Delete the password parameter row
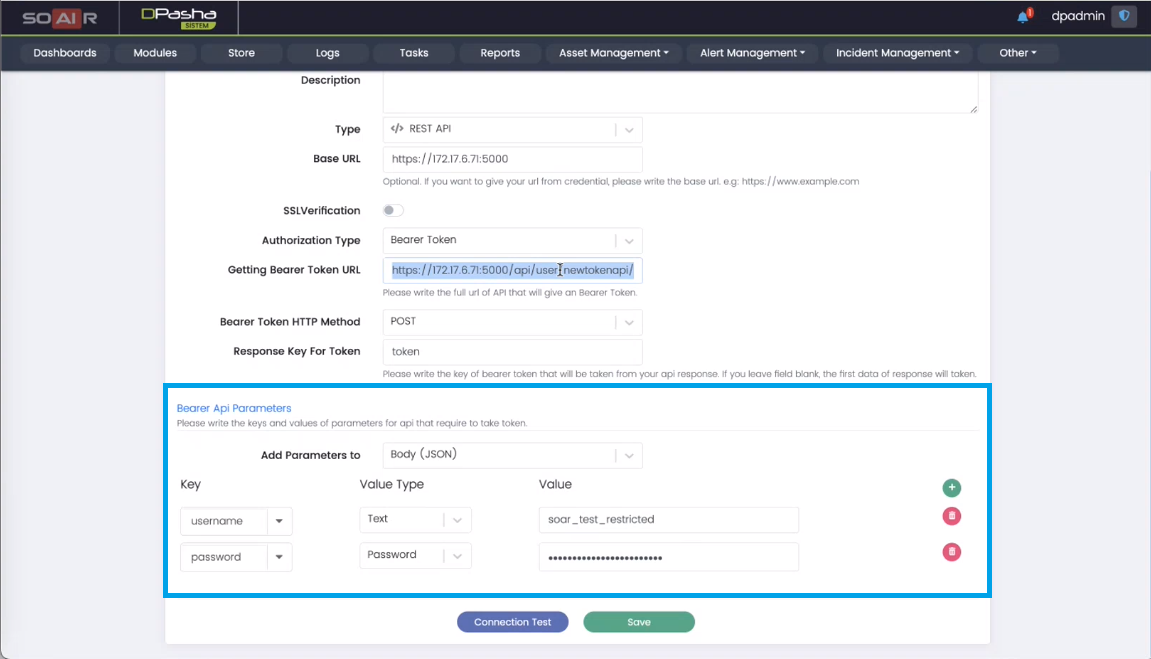 click(x=951, y=552)
